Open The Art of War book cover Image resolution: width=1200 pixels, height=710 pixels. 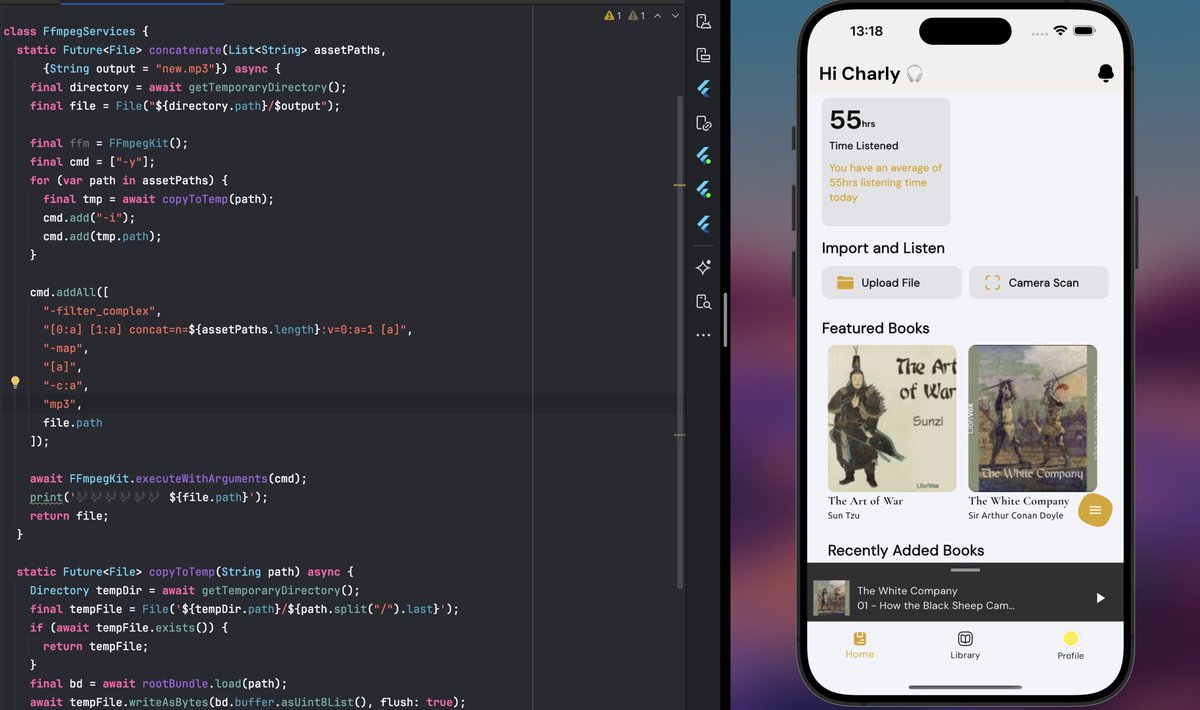892,418
